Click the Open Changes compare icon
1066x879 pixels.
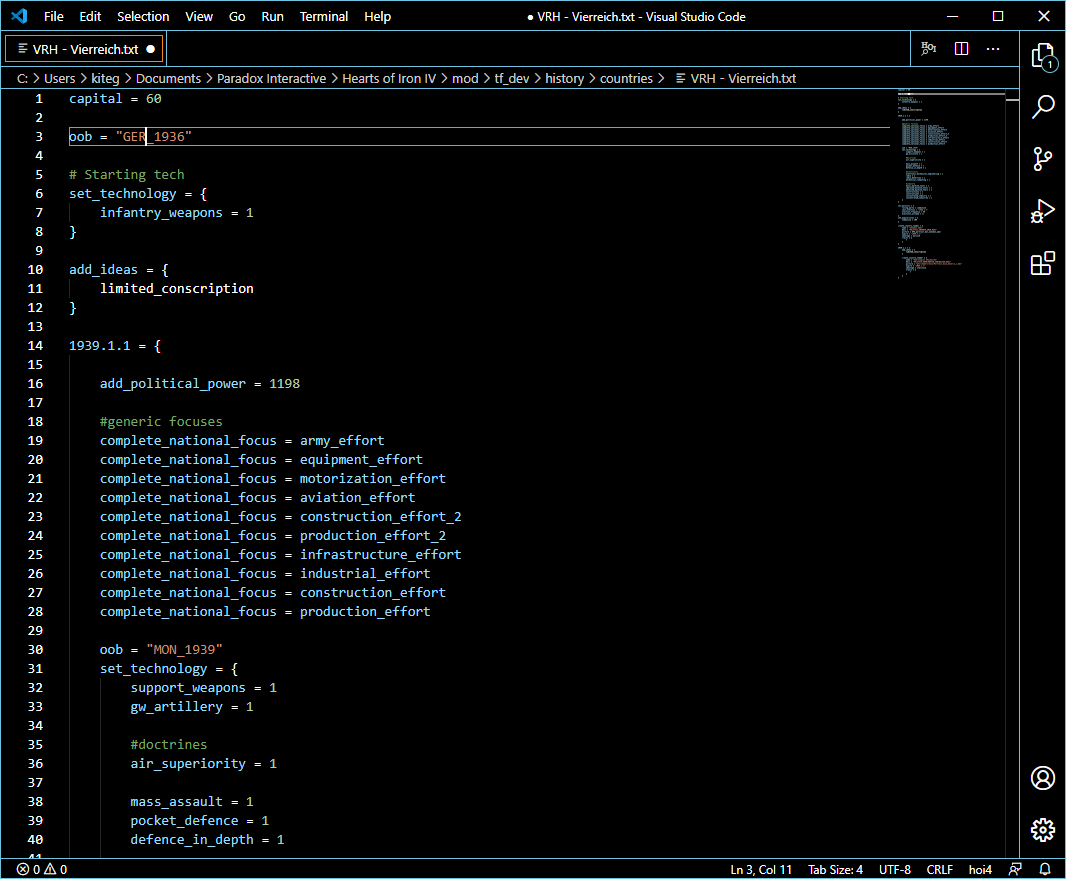click(929, 48)
